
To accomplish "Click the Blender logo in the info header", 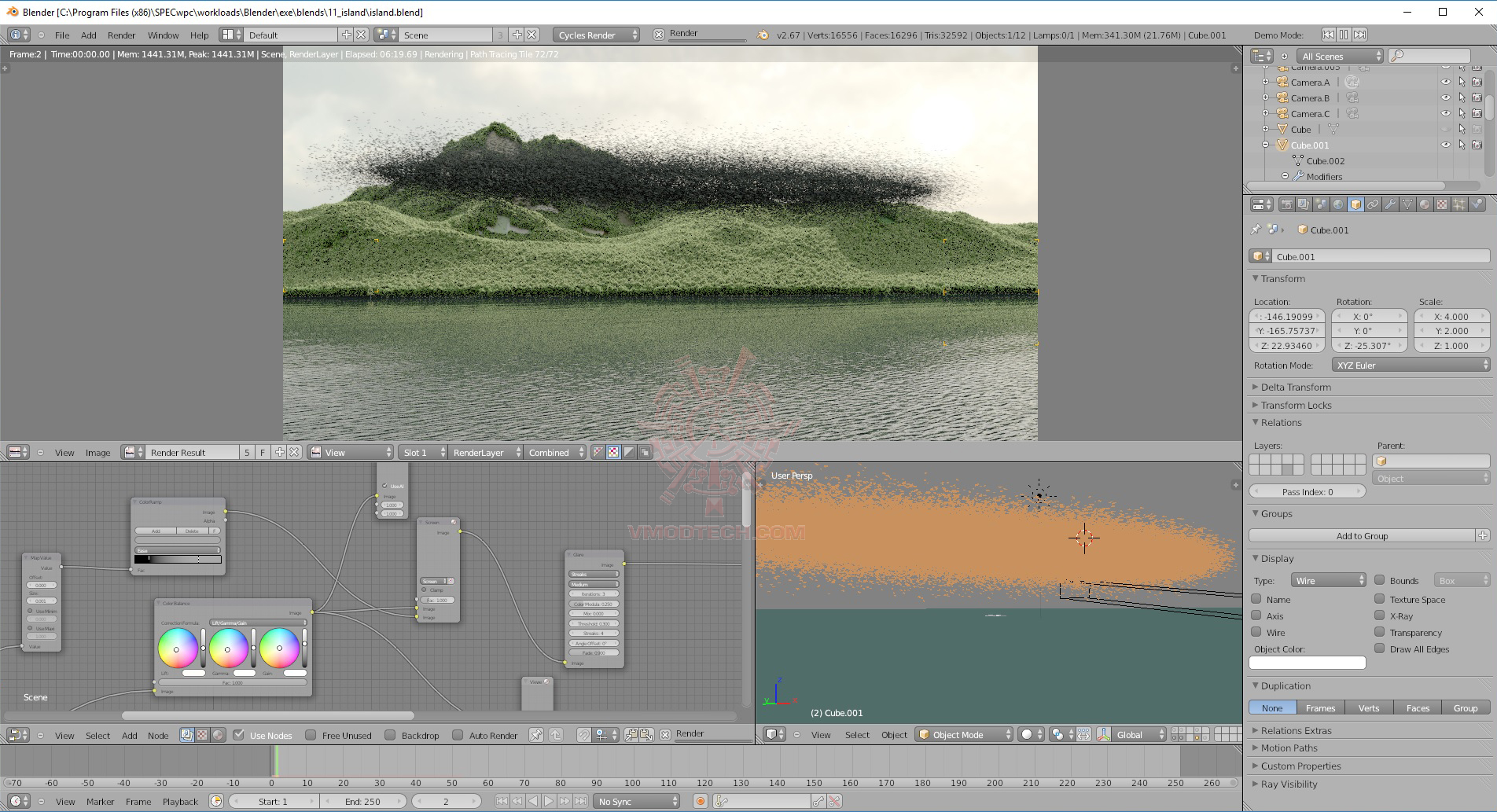I will coord(763,35).
